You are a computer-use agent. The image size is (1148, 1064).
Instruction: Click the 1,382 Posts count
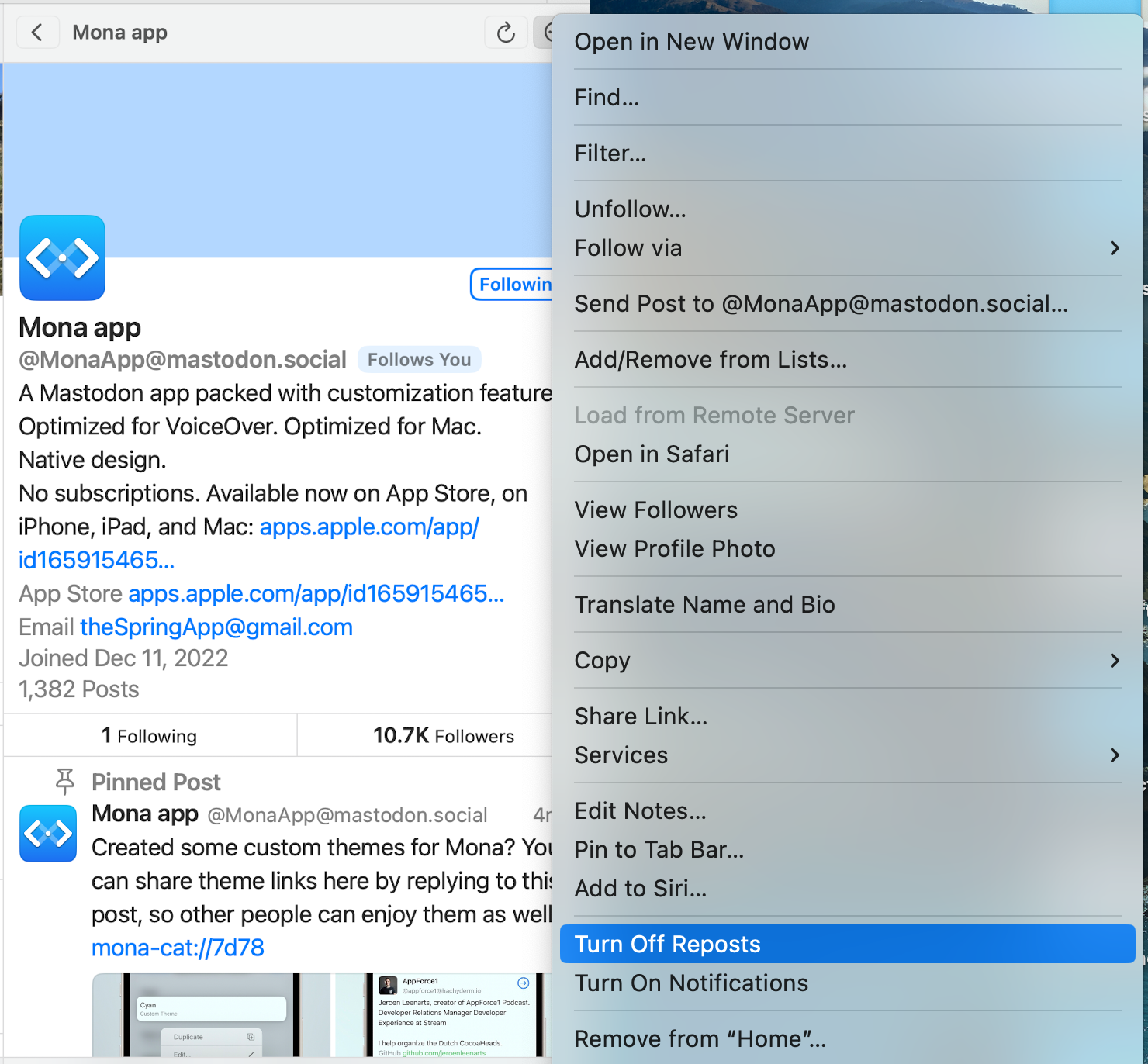pyautogui.click(x=79, y=689)
